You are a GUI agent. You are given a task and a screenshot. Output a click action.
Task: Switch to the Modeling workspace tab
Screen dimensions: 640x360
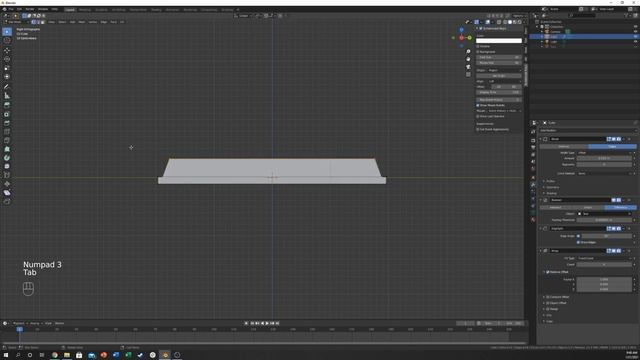[85, 9]
